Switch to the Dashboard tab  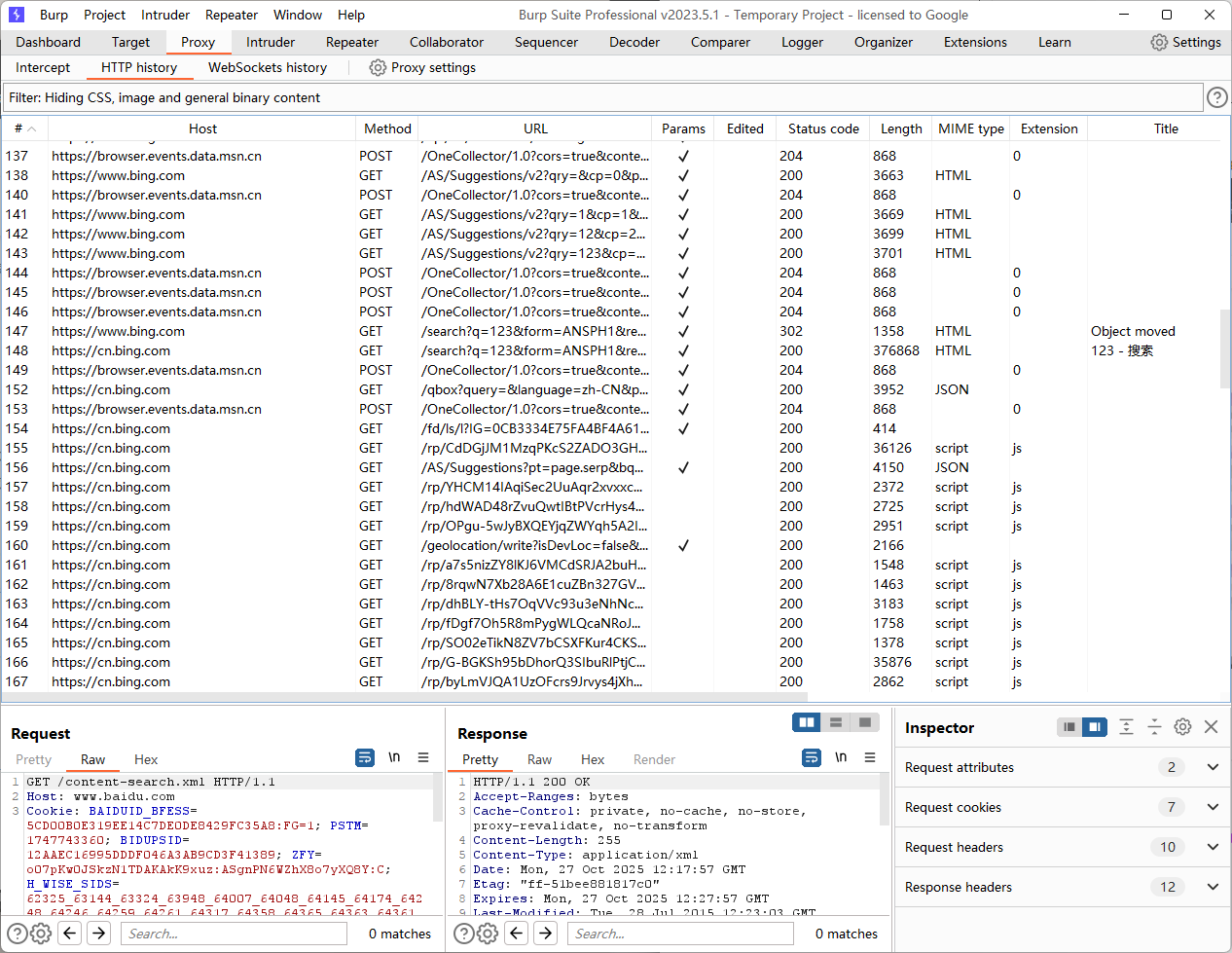coord(49,42)
